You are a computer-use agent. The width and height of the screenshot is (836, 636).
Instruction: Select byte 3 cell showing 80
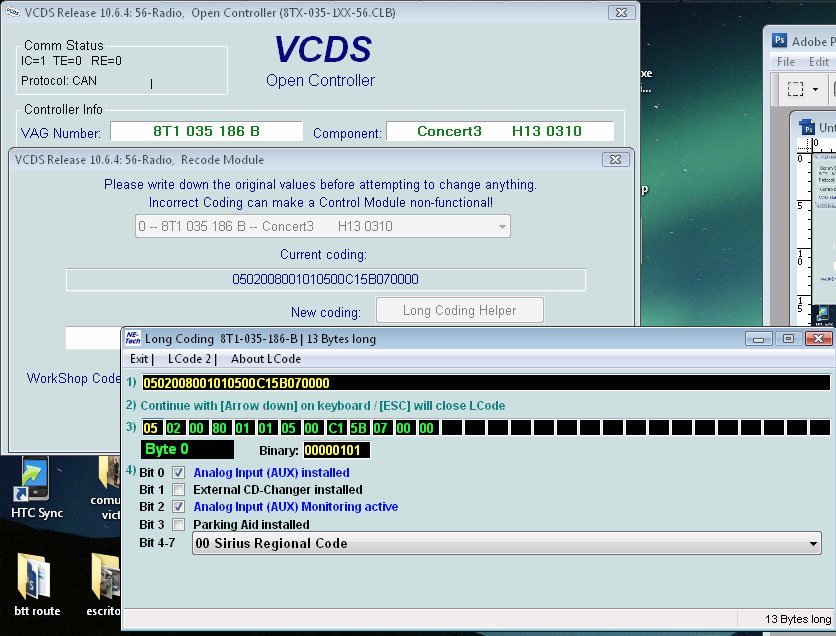(219, 428)
